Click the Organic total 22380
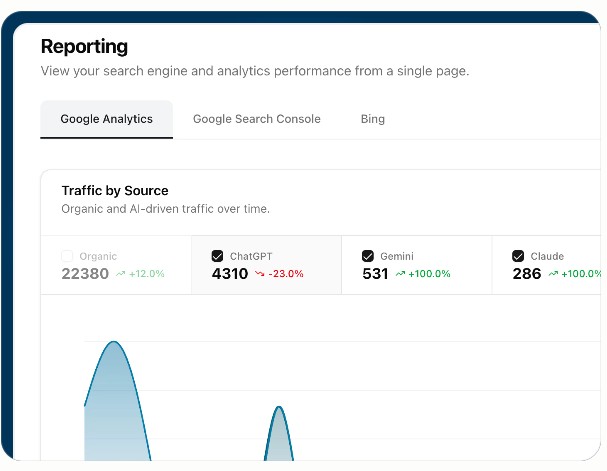Screen dimensions: 607x471 85,274
